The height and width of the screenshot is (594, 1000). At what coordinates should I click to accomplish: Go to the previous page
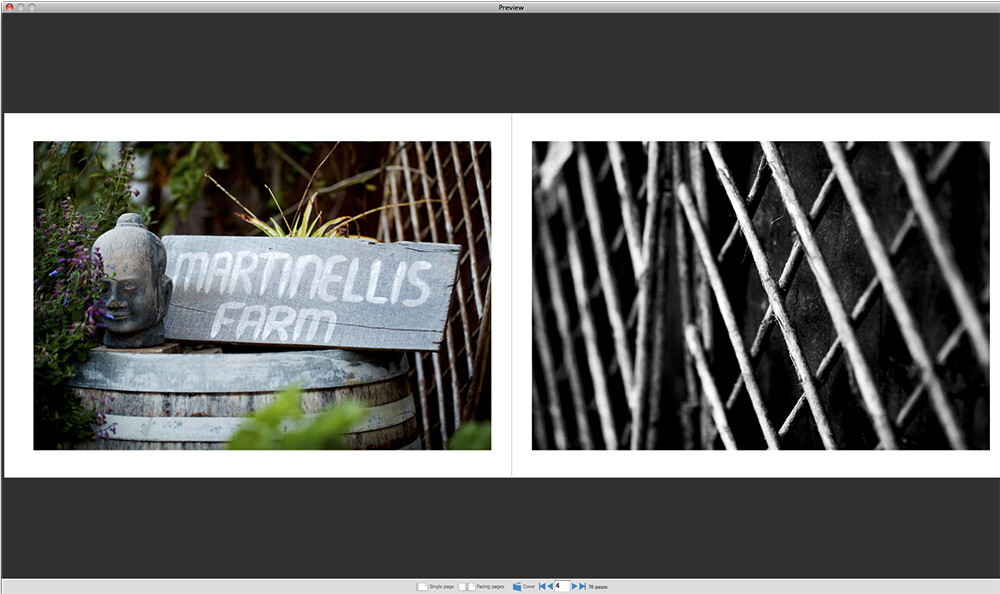click(550, 586)
